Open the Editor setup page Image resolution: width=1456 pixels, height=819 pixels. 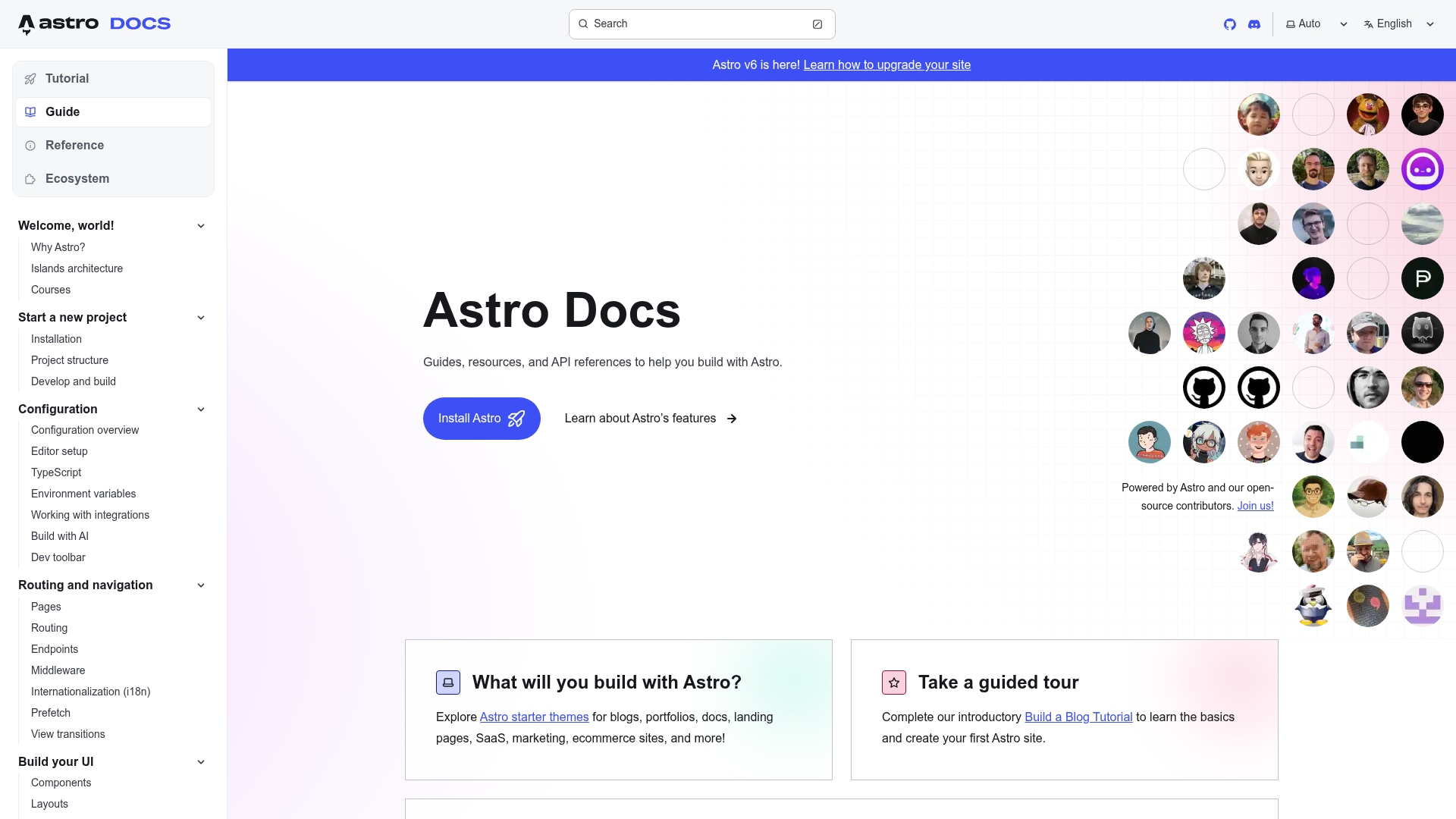point(59,451)
